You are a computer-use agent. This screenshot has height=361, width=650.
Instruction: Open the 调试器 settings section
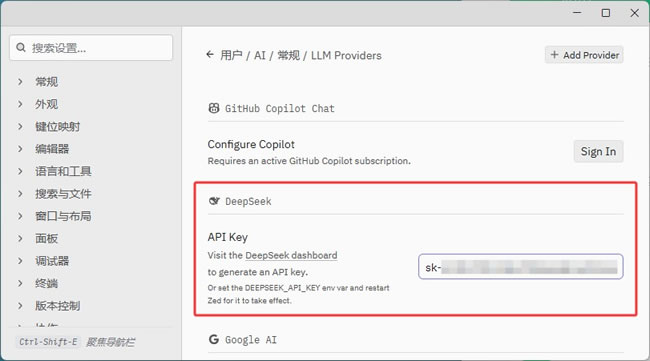pyautogui.click(x=52, y=261)
